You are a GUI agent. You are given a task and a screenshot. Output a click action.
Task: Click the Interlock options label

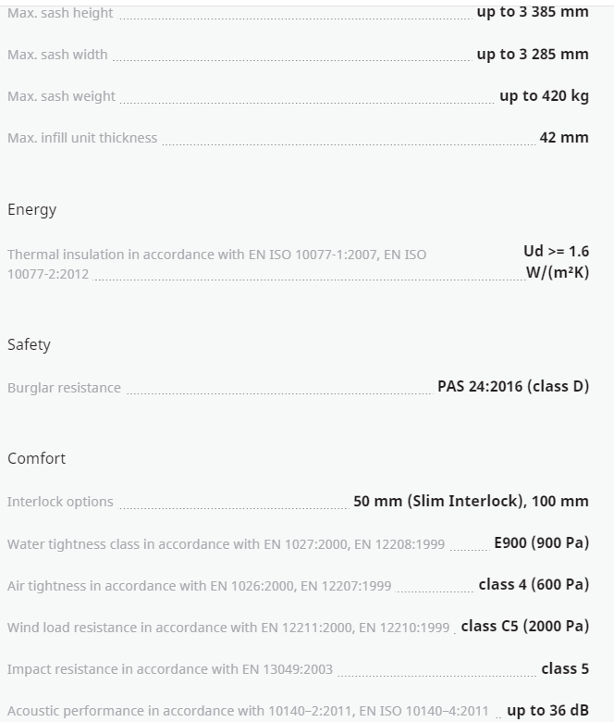point(60,502)
